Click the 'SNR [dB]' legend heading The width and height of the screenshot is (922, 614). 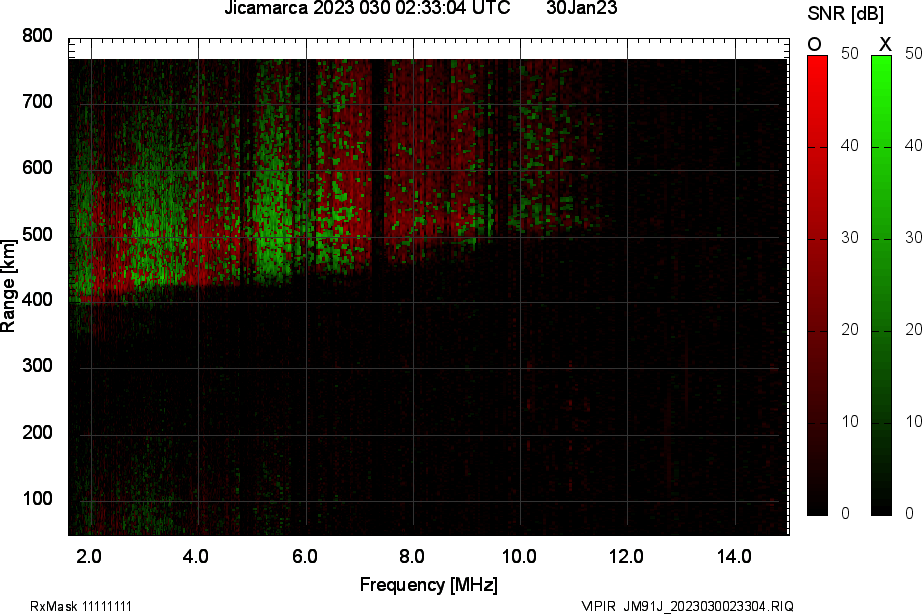[844, 12]
